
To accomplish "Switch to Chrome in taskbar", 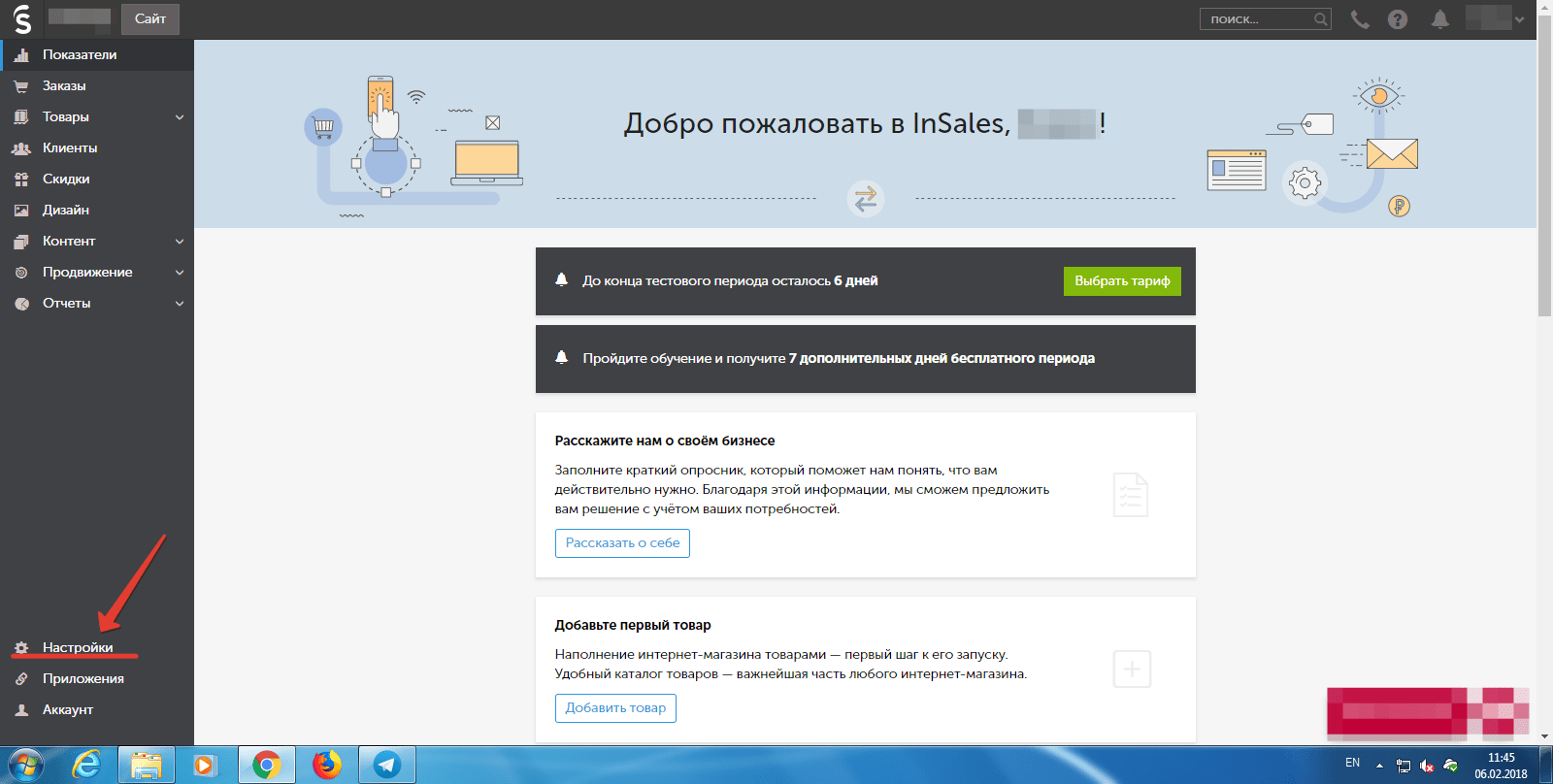I will coord(266,765).
